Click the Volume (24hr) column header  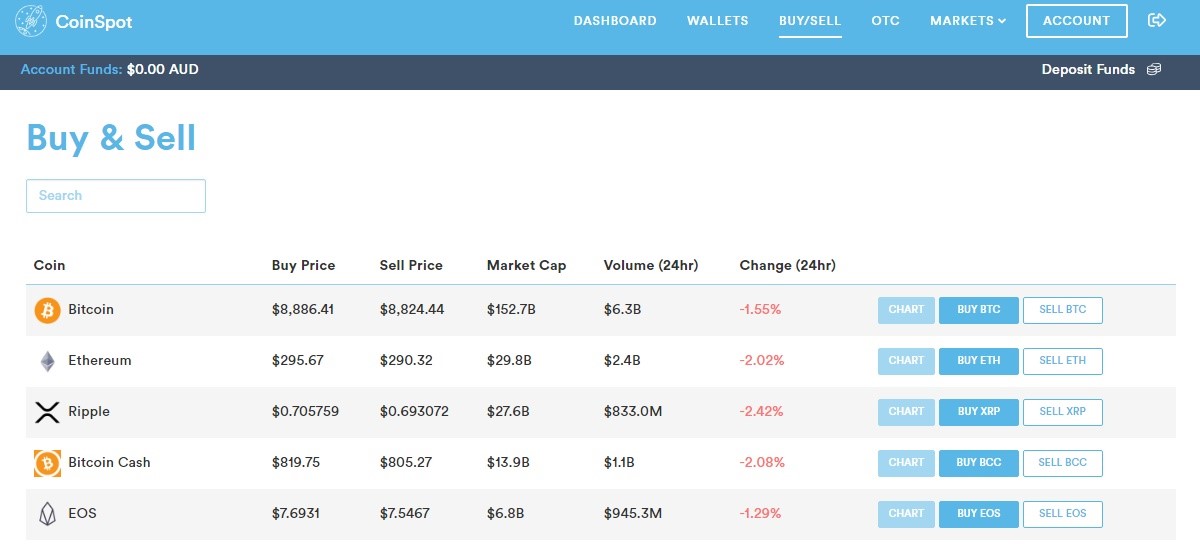tap(651, 266)
